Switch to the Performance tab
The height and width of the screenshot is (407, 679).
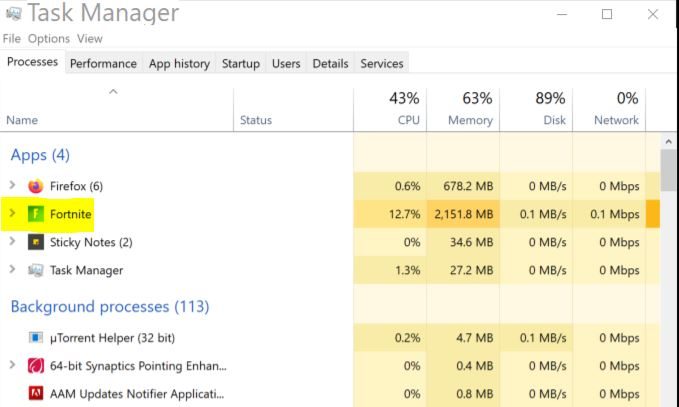pos(103,63)
